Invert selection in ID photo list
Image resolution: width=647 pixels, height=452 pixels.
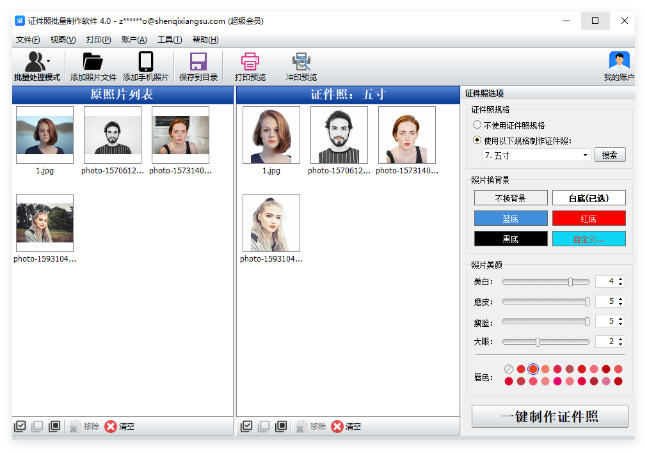281,426
